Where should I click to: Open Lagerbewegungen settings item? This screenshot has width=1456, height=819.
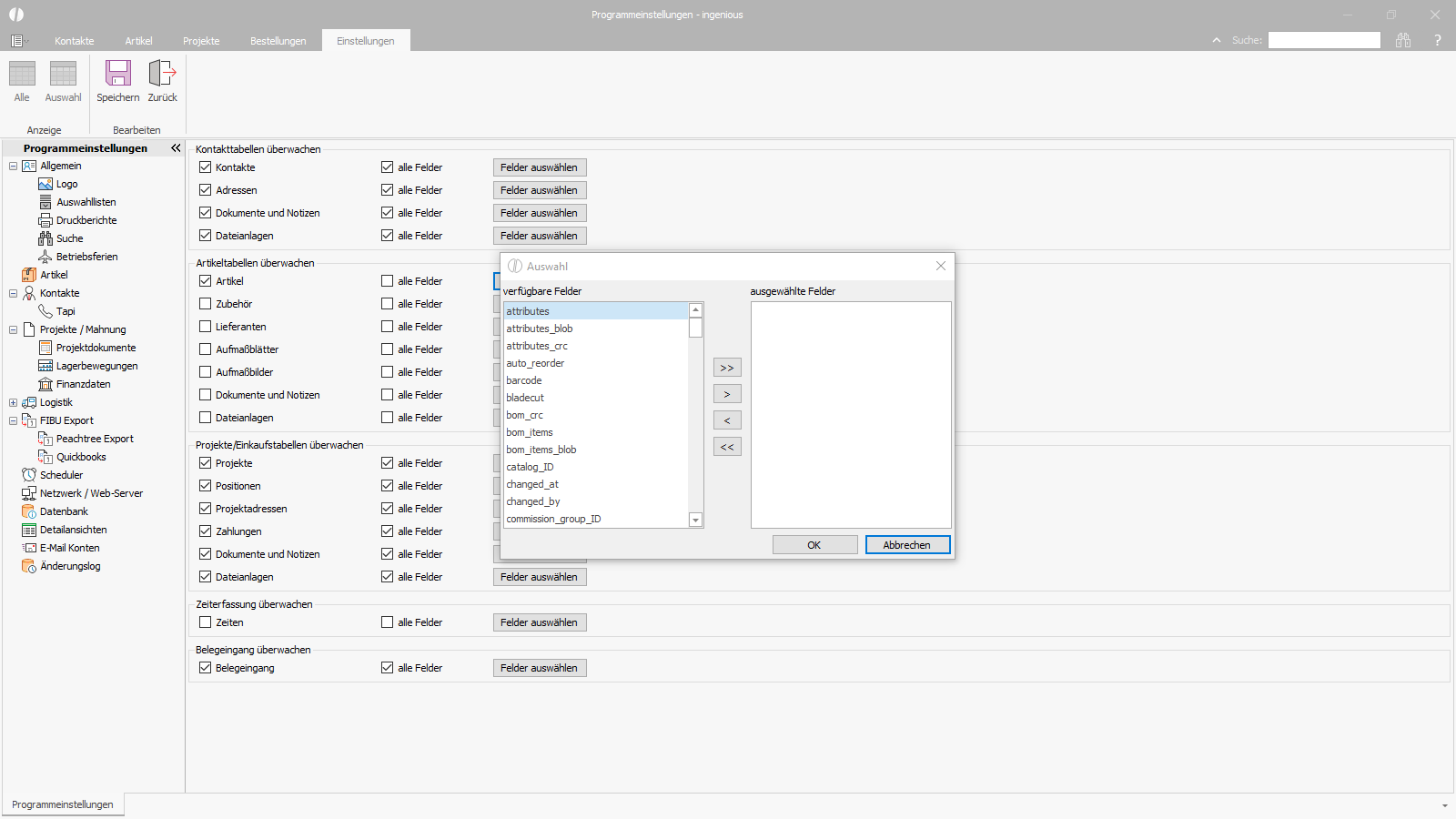coord(96,366)
